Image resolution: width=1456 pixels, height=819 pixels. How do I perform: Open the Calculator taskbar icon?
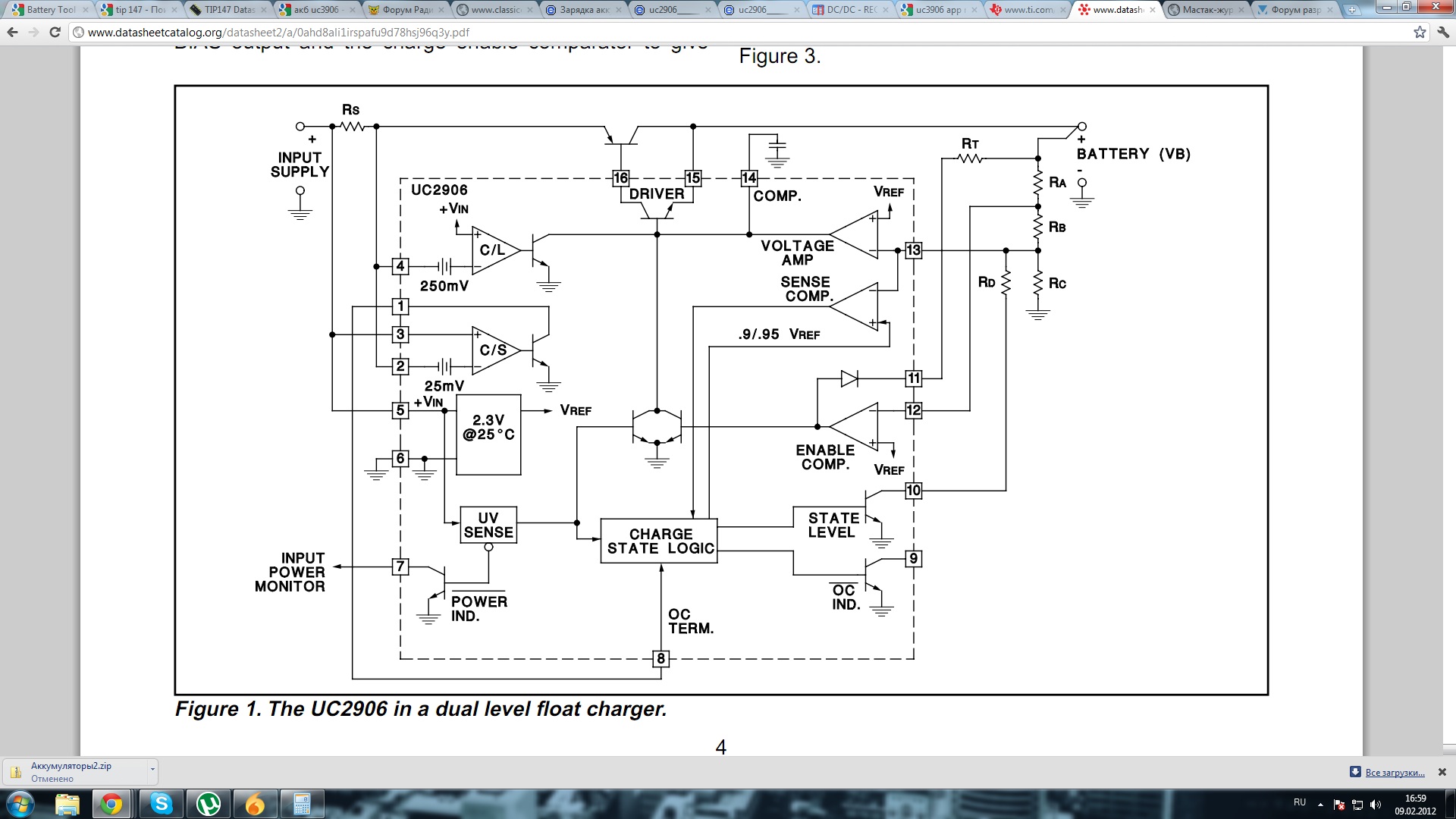pyautogui.click(x=303, y=804)
